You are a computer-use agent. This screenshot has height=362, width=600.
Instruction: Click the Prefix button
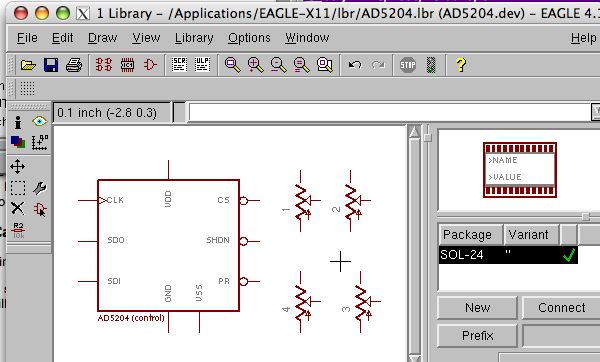pos(478,336)
